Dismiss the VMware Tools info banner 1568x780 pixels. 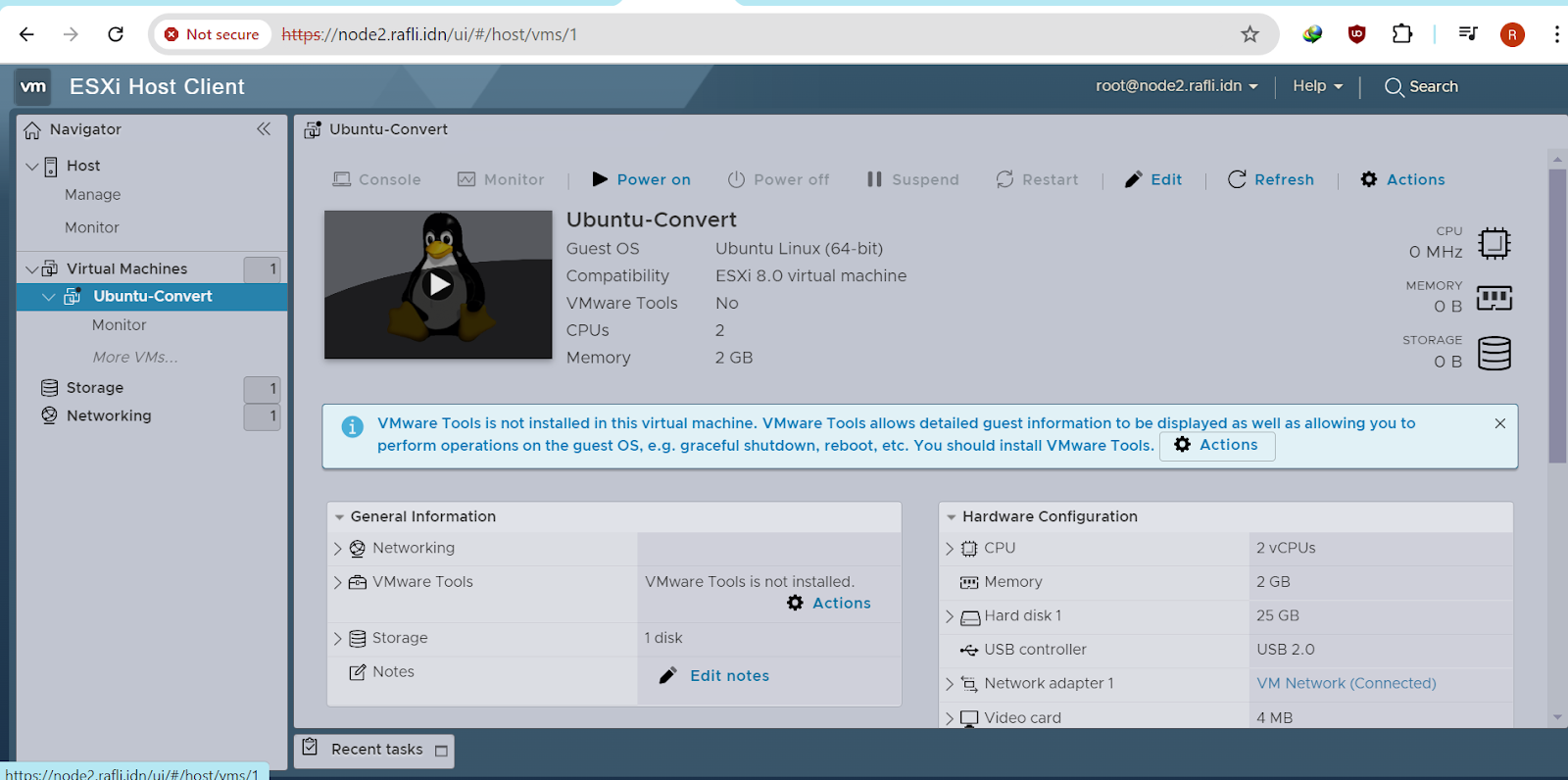coord(1500,423)
